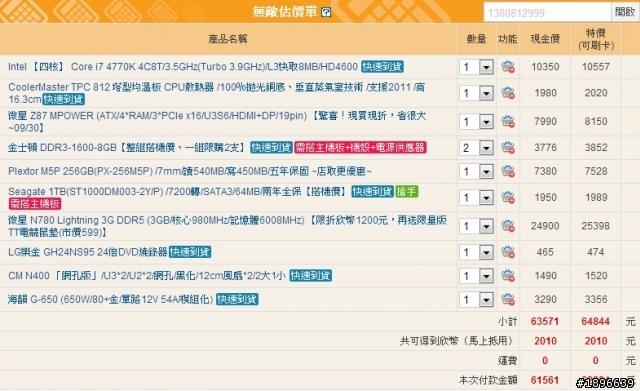Open quantity dropdown for Seagate 1TB
640x391 pixels.
(x=476, y=198)
